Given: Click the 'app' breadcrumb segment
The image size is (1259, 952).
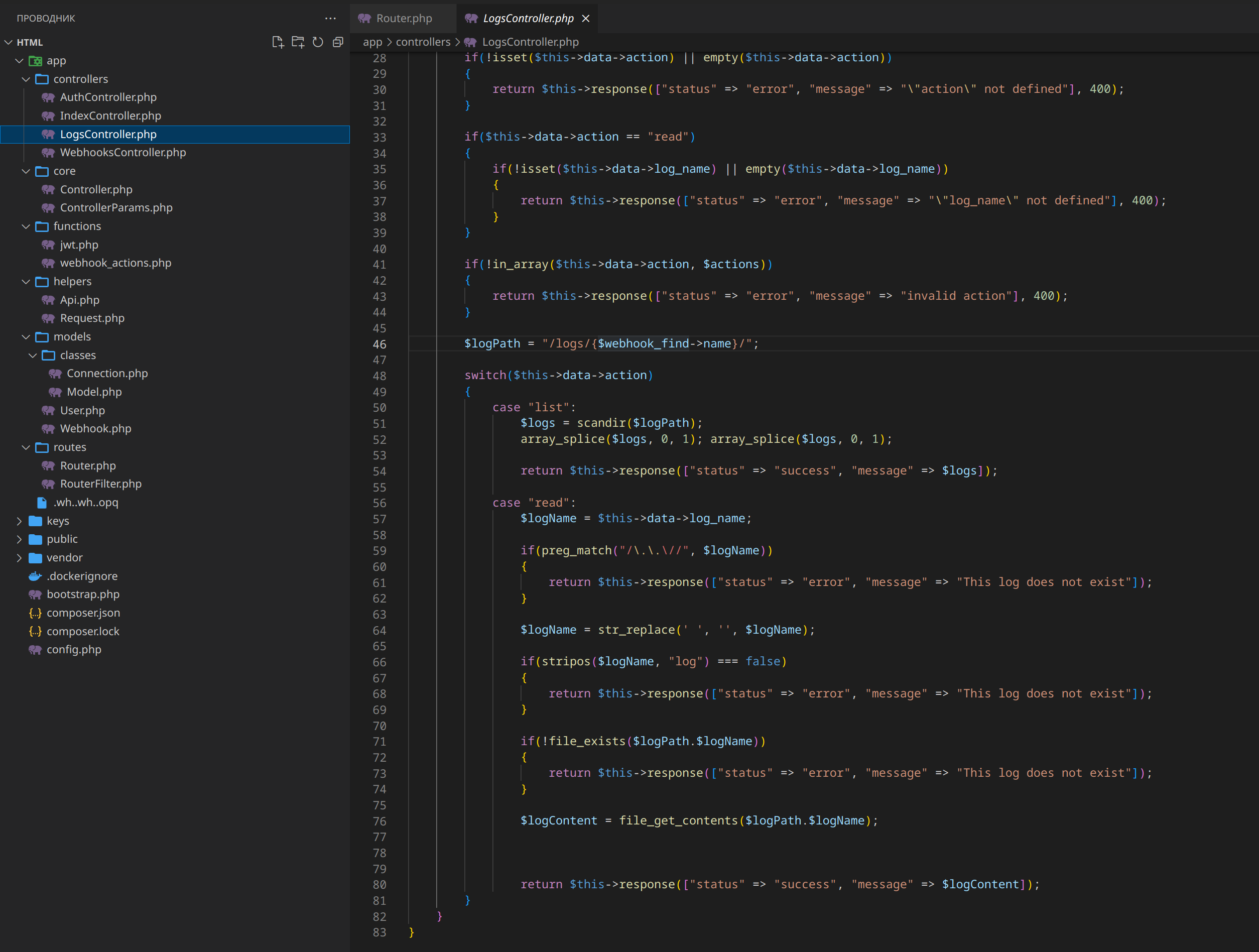Looking at the screenshot, I should 372,42.
